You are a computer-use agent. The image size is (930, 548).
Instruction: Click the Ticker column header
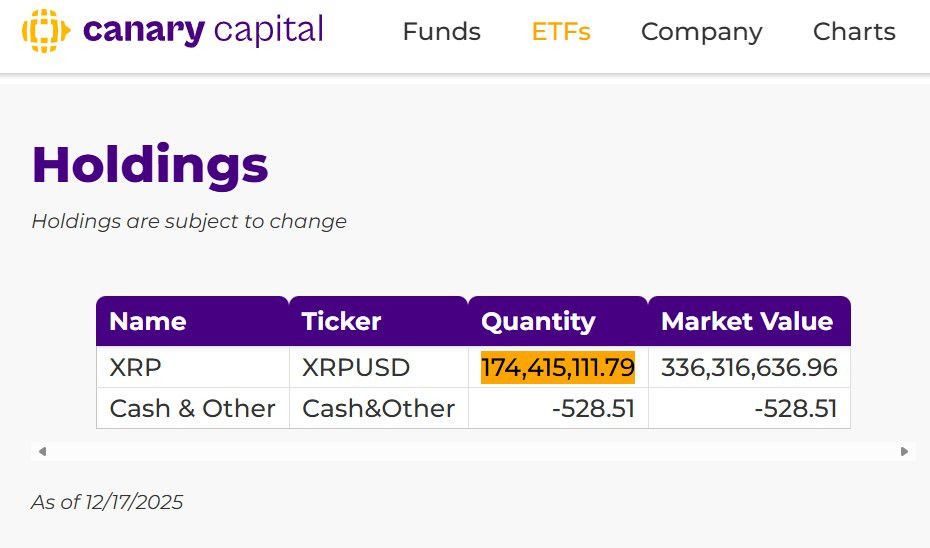[341, 321]
